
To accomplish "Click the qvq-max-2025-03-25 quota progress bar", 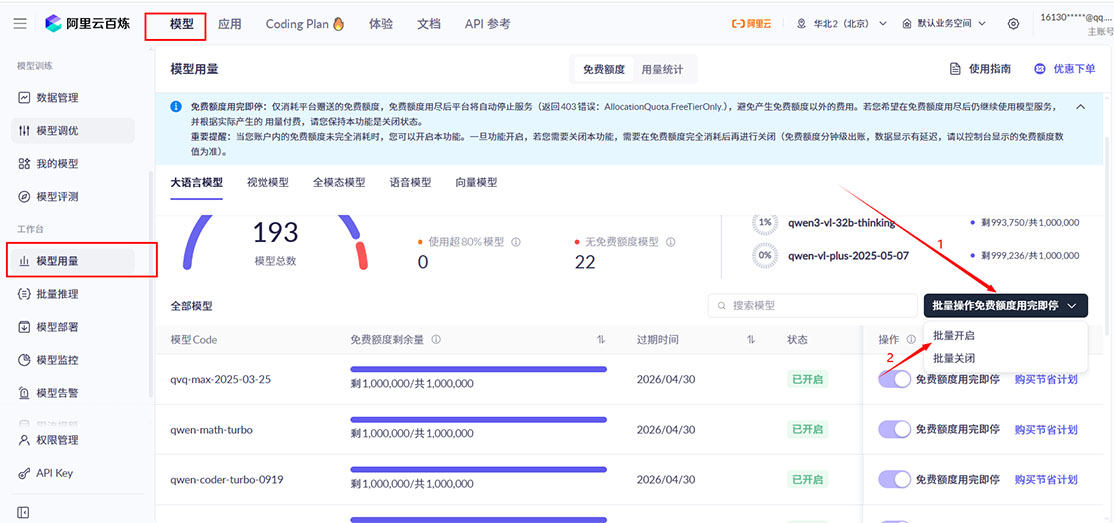I will point(479,370).
